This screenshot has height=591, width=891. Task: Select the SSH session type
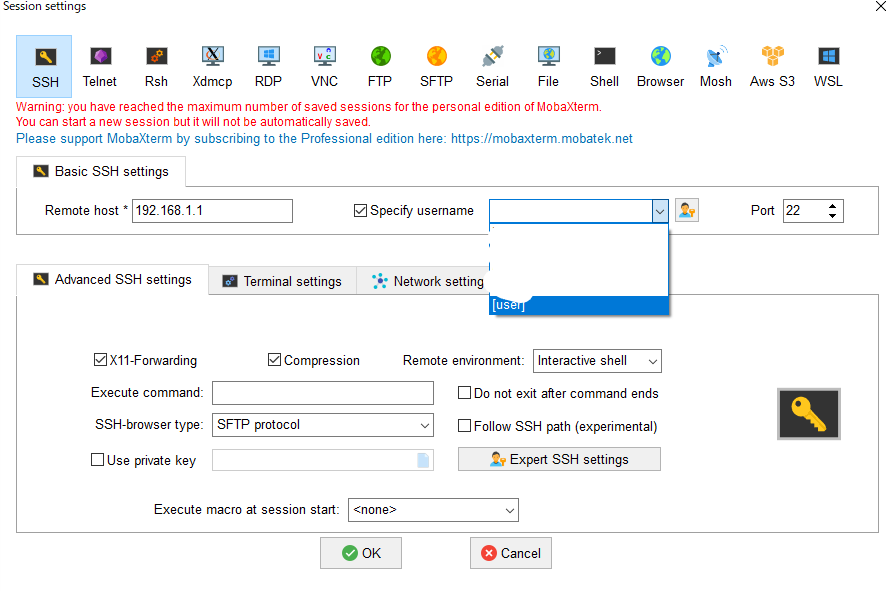coord(44,66)
